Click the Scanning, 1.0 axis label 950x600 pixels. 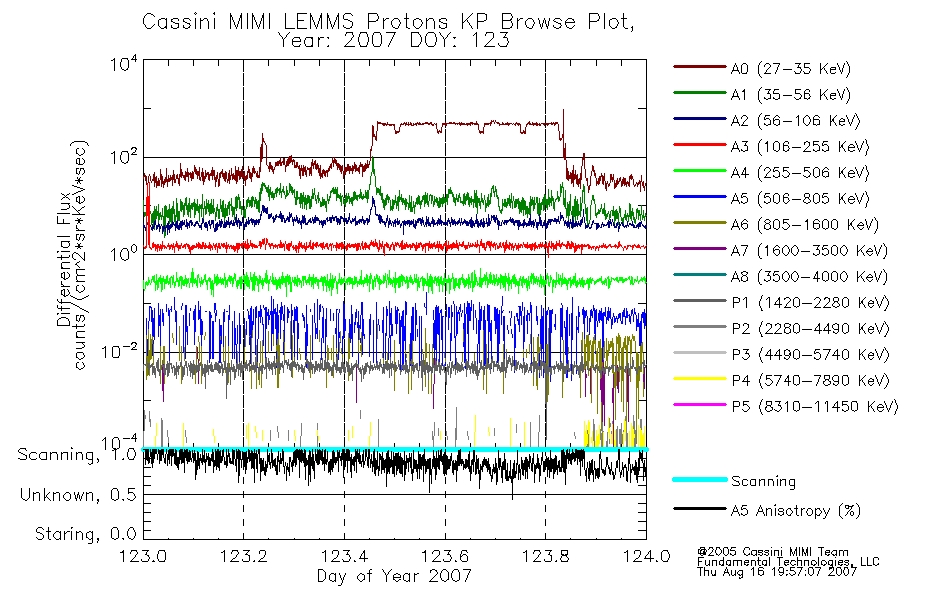tap(77, 455)
